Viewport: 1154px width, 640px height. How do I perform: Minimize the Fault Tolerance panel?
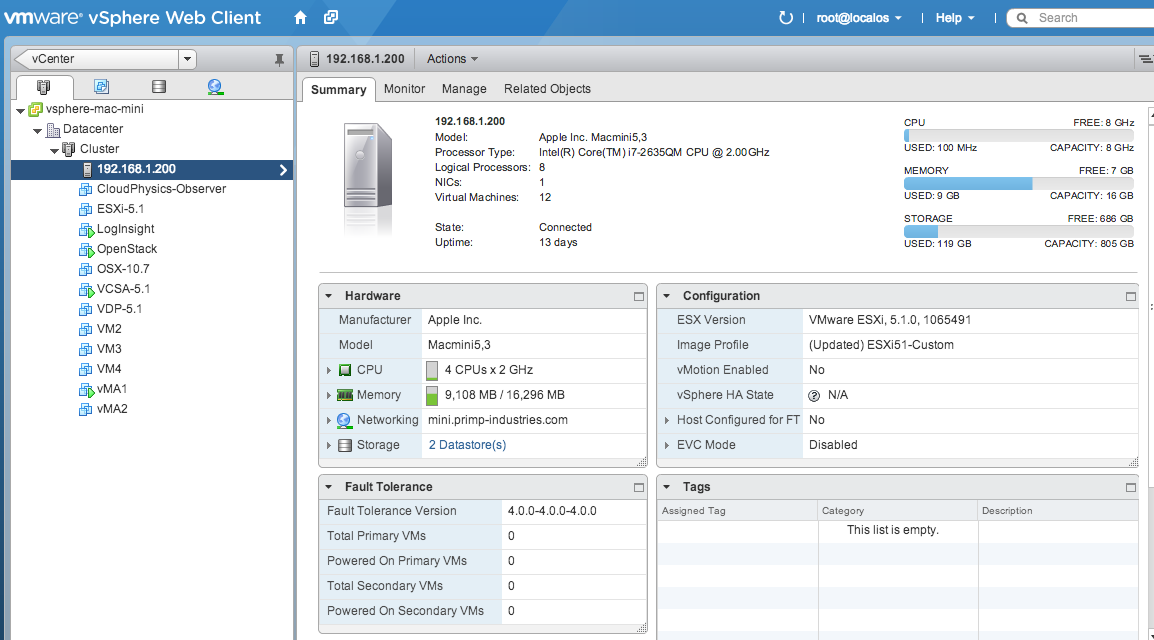click(639, 487)
